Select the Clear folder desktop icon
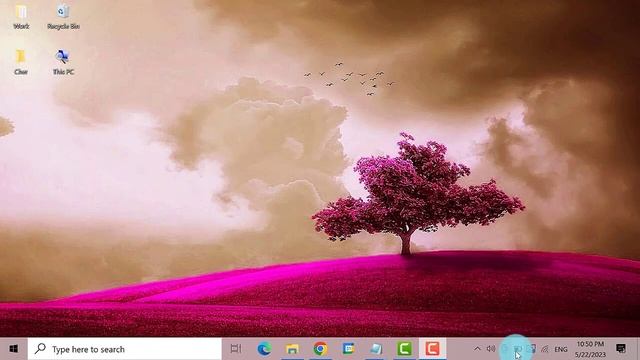 [x=21, y=62]
